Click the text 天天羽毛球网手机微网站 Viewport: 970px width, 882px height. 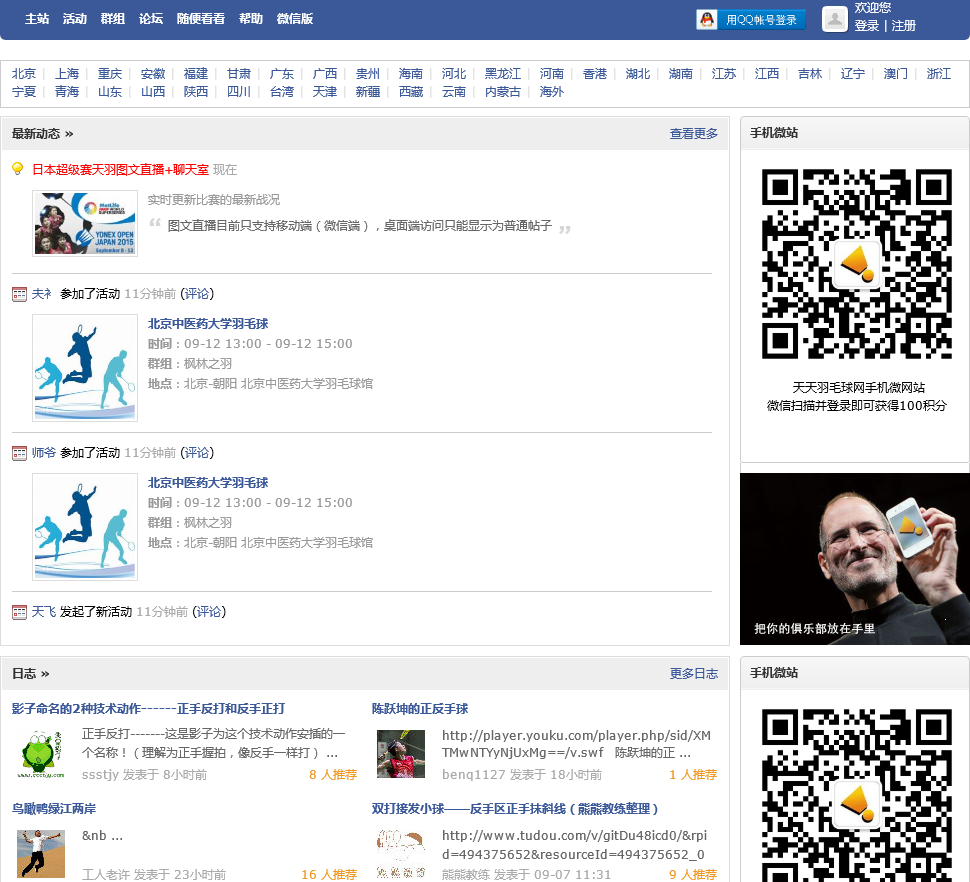[859, 388]
